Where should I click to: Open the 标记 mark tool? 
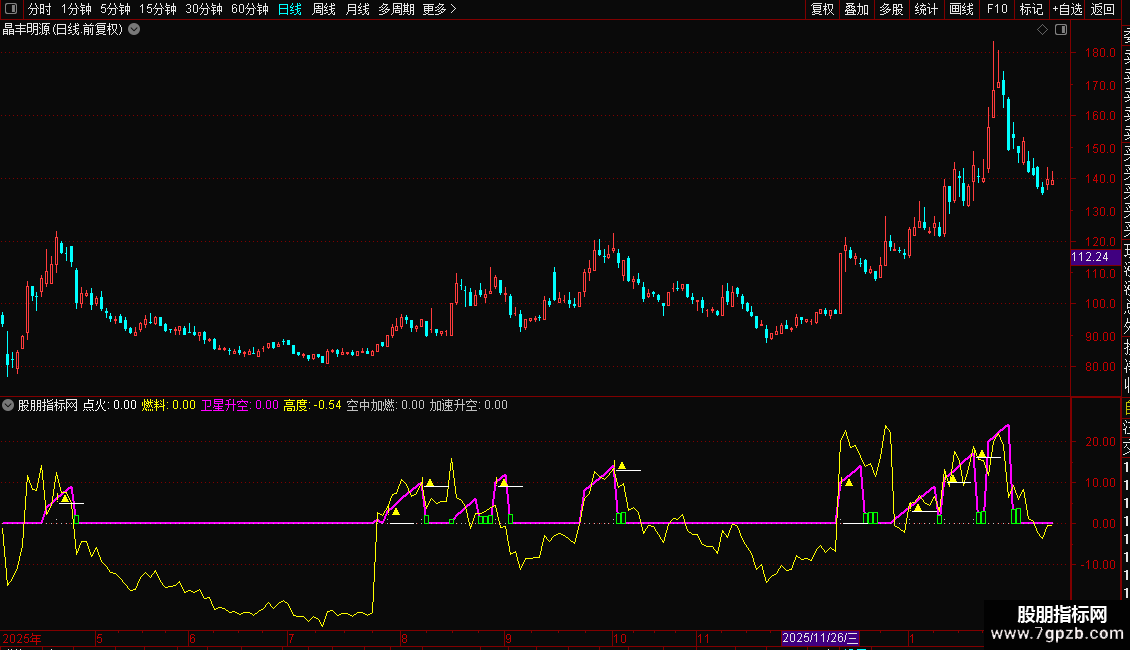pyautogui.click(x=1031, y=9)
